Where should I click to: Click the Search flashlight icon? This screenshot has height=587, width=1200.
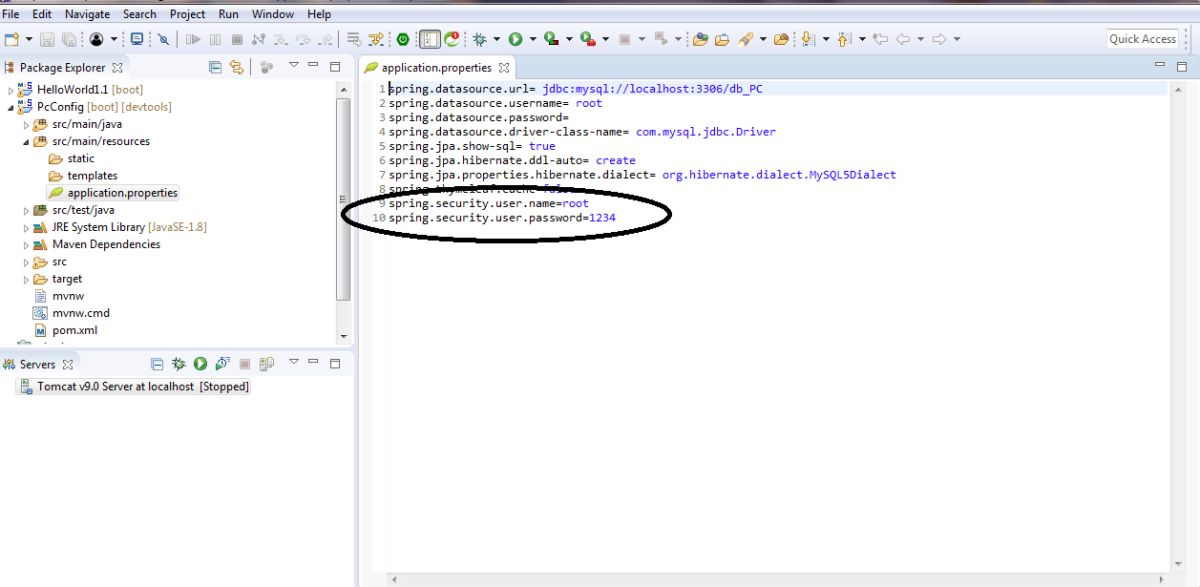coord(745,39)
